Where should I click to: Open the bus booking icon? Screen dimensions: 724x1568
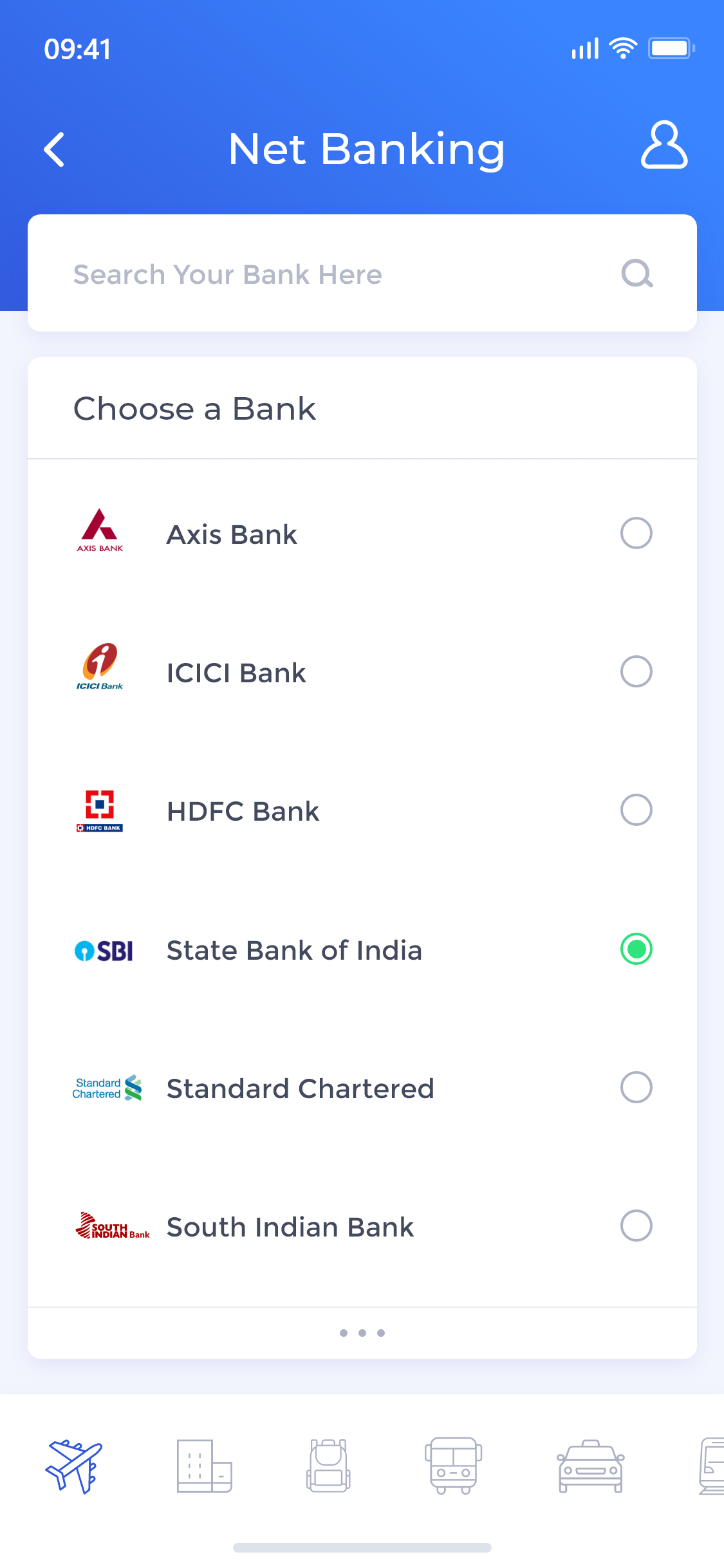point(453,1466)
